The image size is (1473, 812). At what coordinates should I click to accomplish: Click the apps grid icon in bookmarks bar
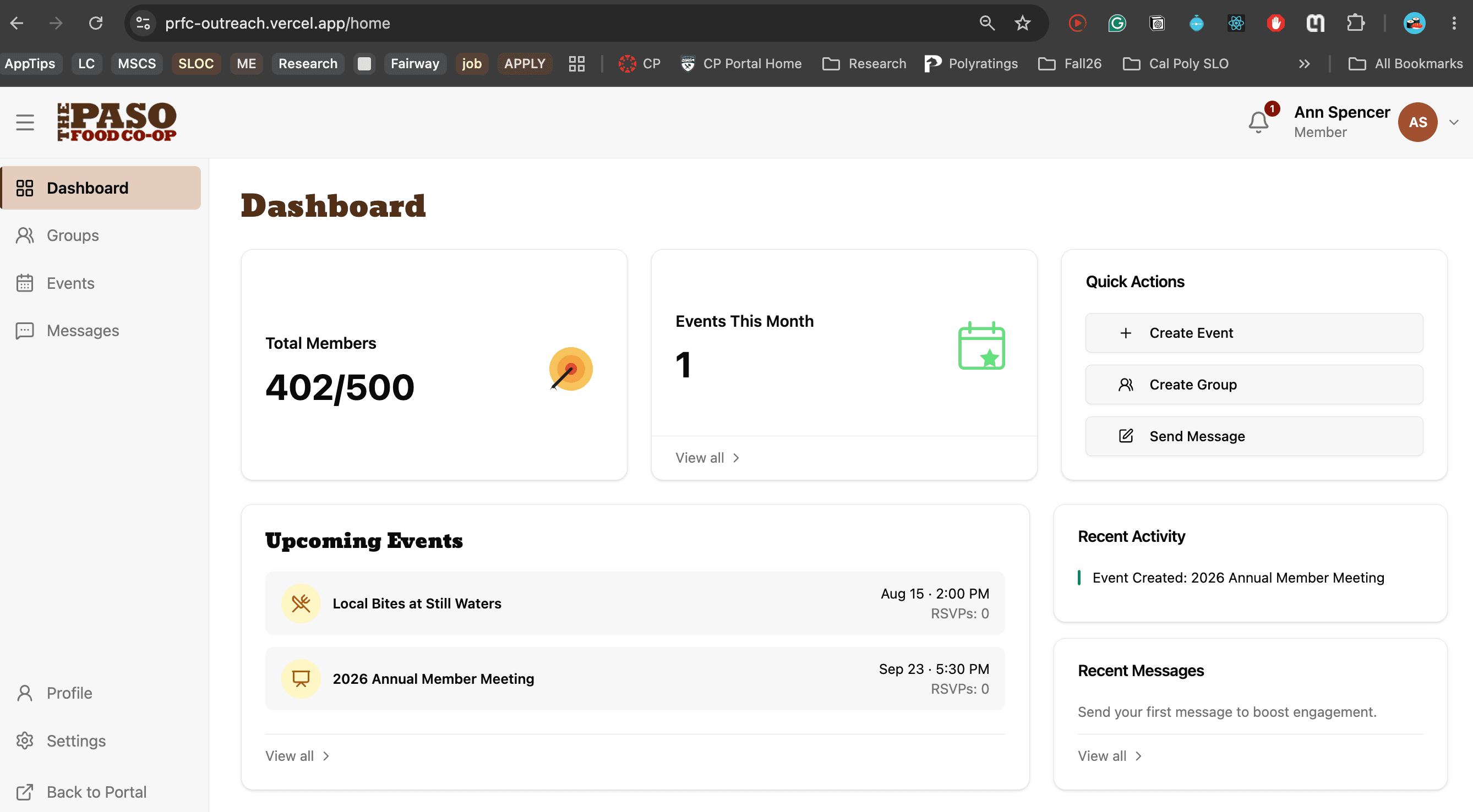[576, 63]
